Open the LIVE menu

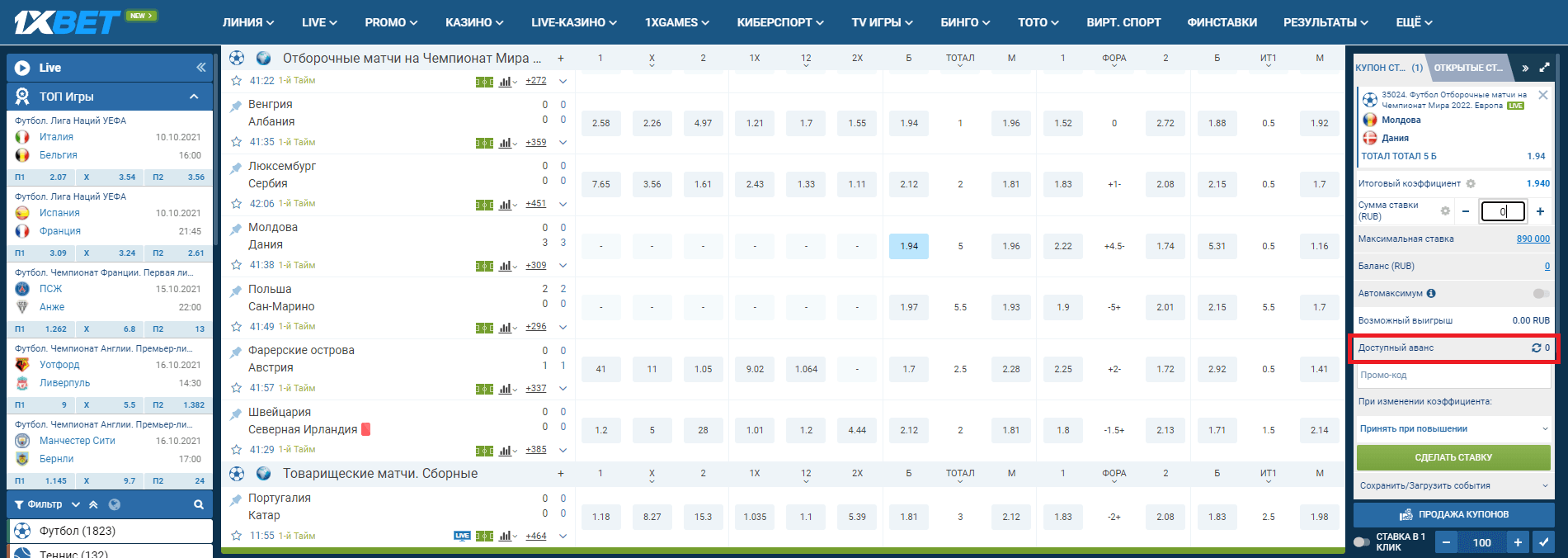point(319,22)
